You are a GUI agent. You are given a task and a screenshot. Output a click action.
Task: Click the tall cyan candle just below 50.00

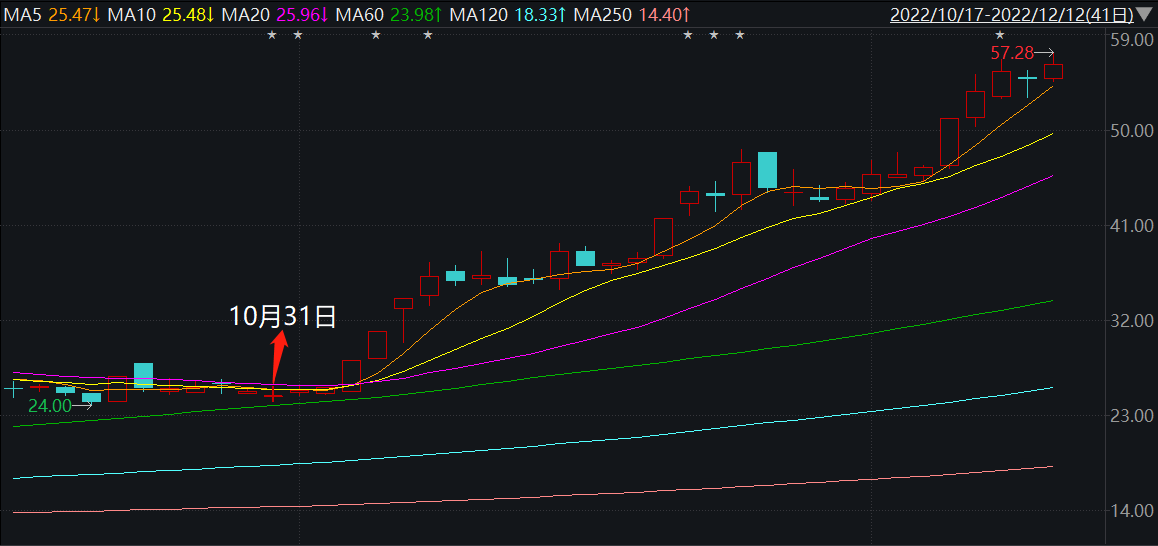[767, 171]
